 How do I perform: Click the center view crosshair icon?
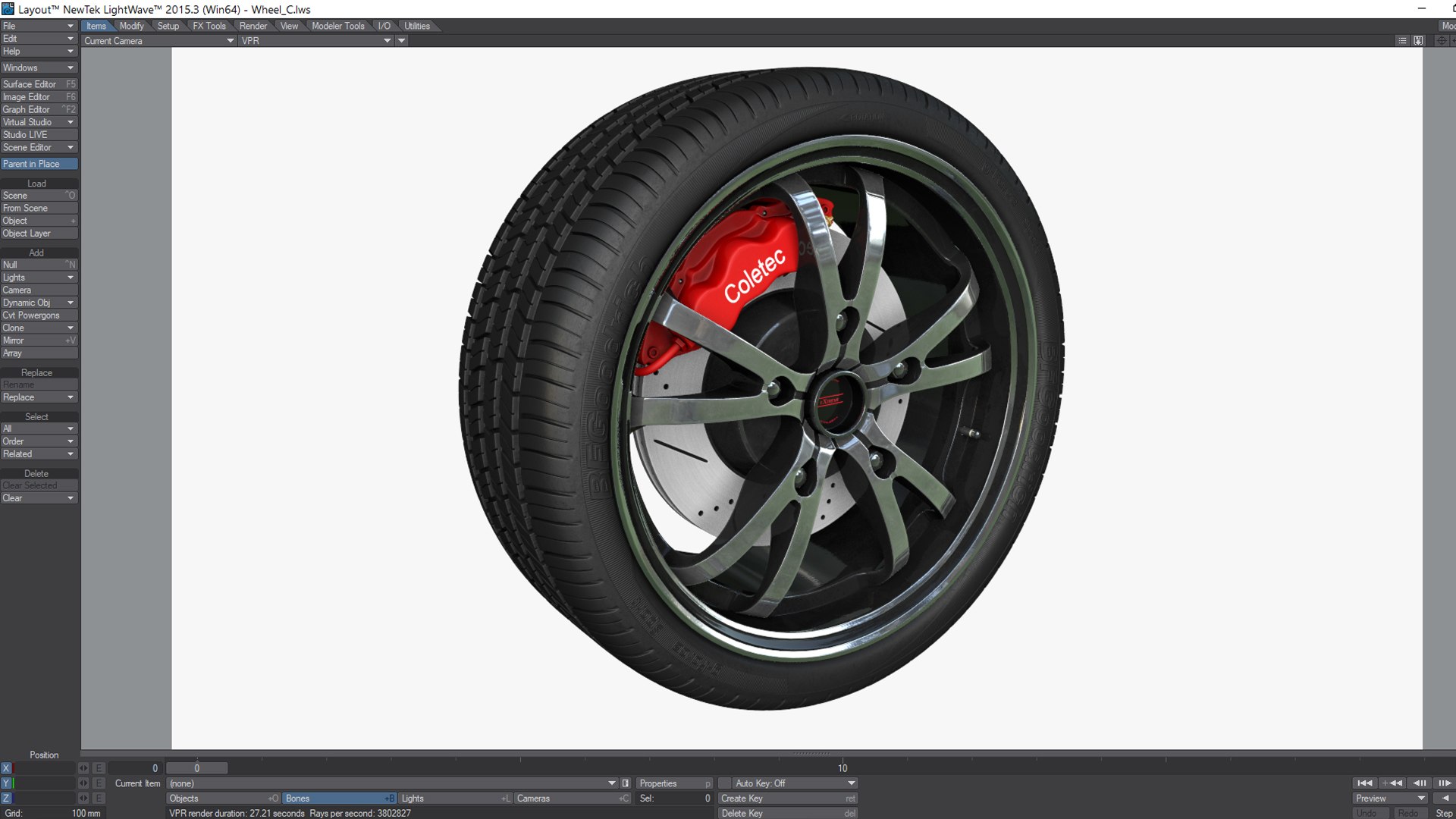tap(1442, 41)
